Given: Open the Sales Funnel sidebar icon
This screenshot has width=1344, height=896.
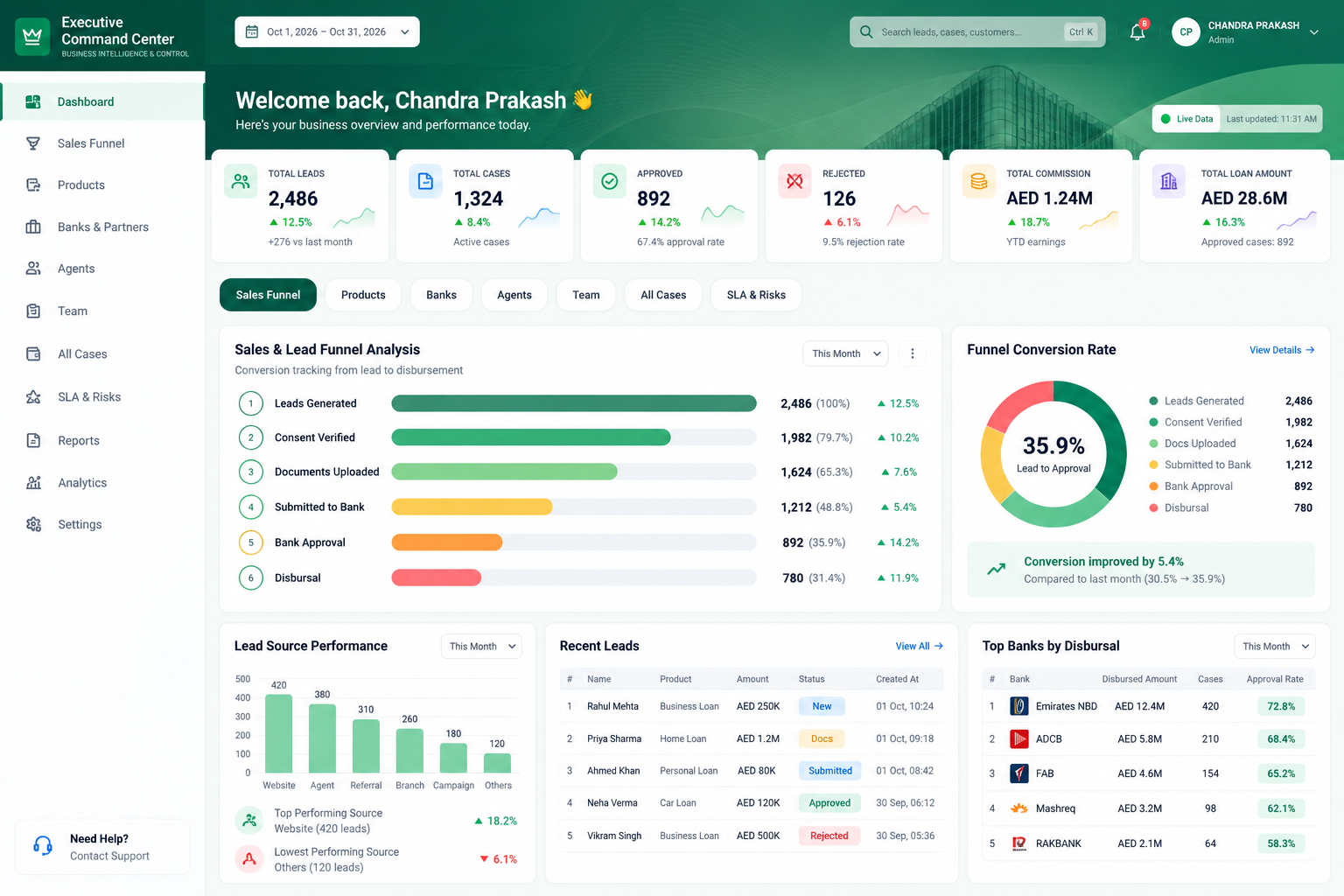Looking at the screenshot, I should pos(33,143).
